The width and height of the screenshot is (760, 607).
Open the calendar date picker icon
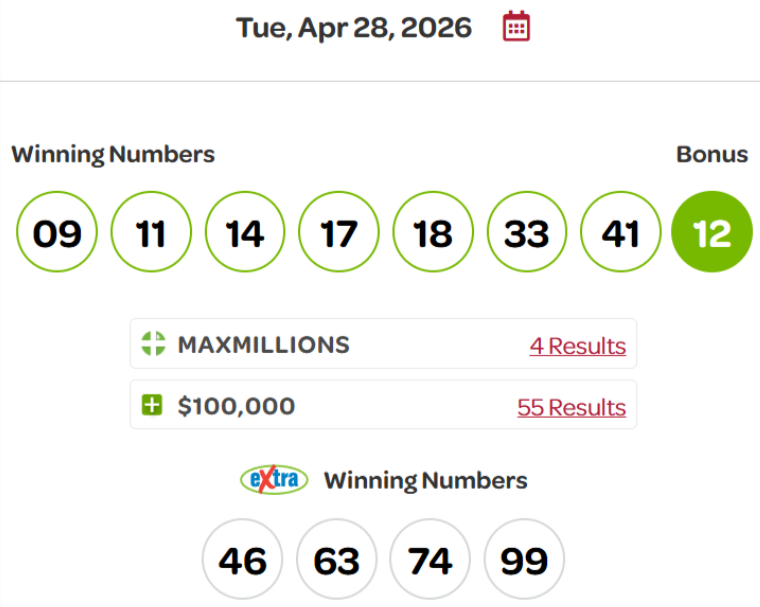516,27
